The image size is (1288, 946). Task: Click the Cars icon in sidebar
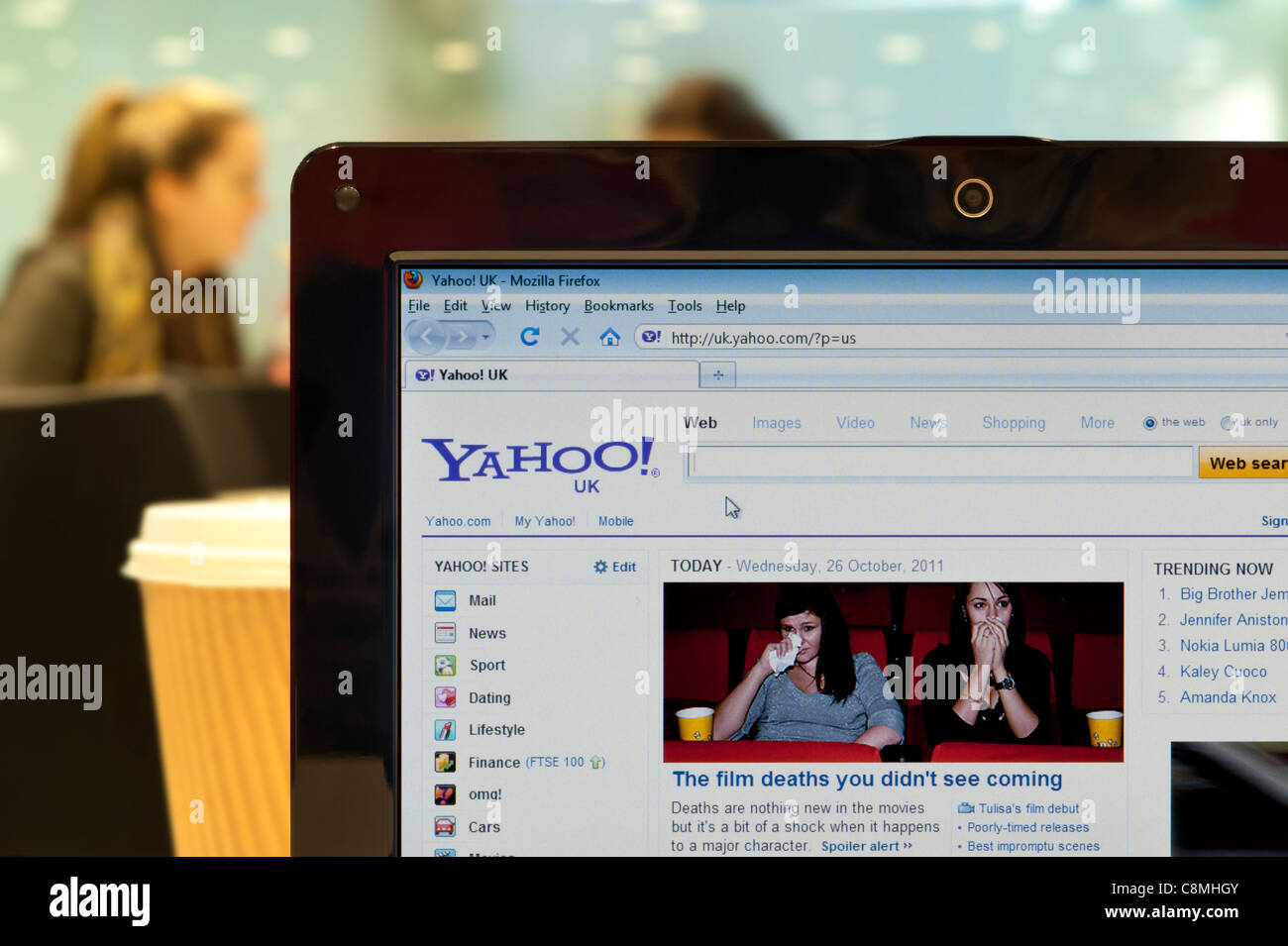coord(445,826)
